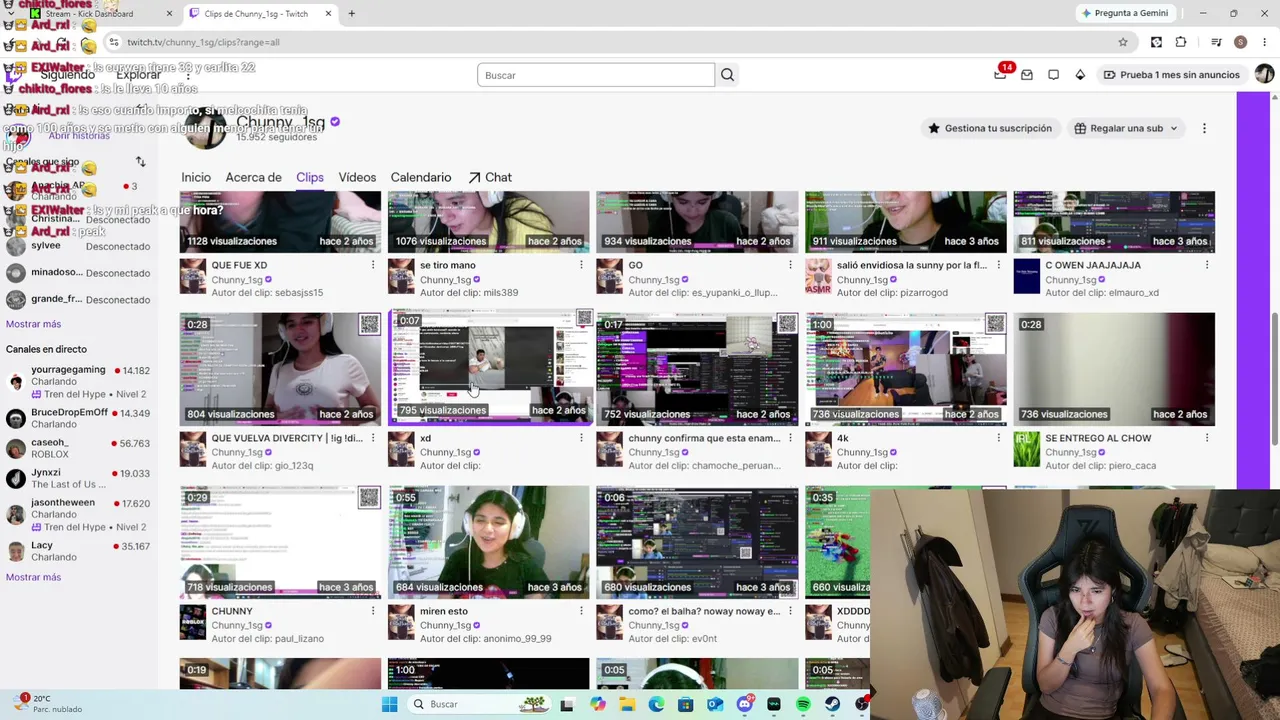Open the Twitch user avatar menu
Viewport: 1280px width, 720px height.
tap(1264, 75)
